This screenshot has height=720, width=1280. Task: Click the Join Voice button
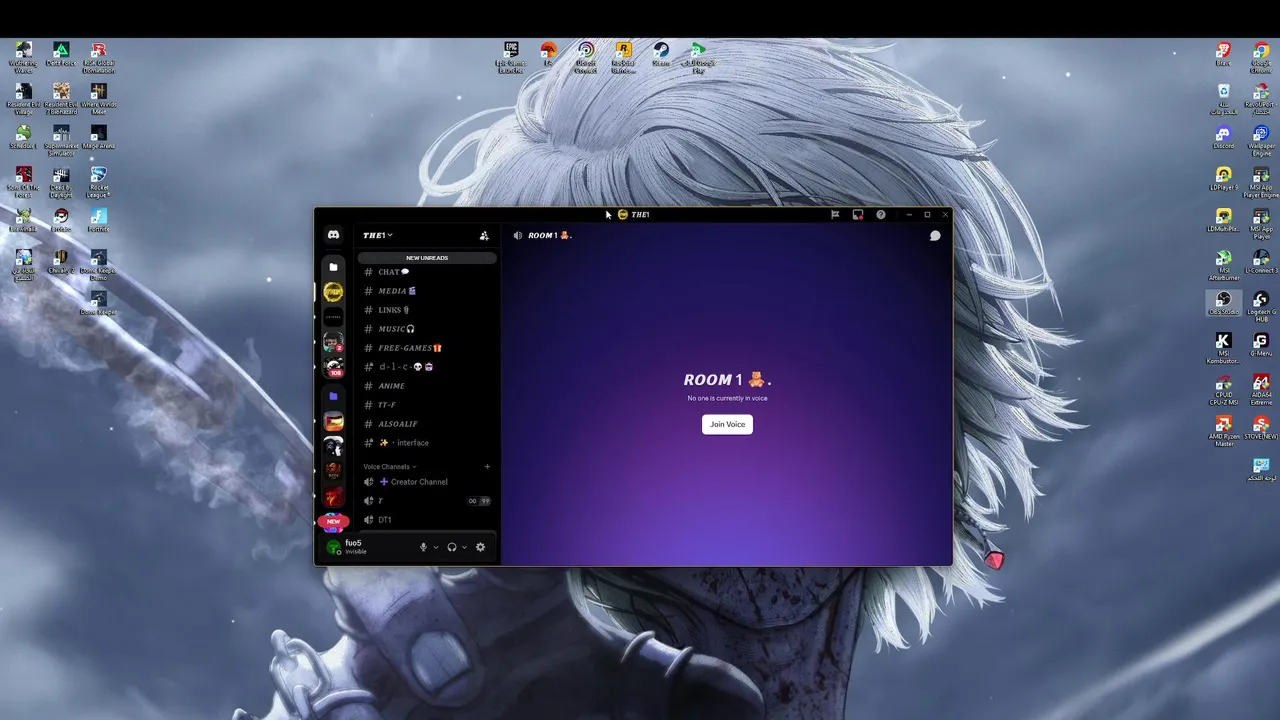tap(727, 424)
